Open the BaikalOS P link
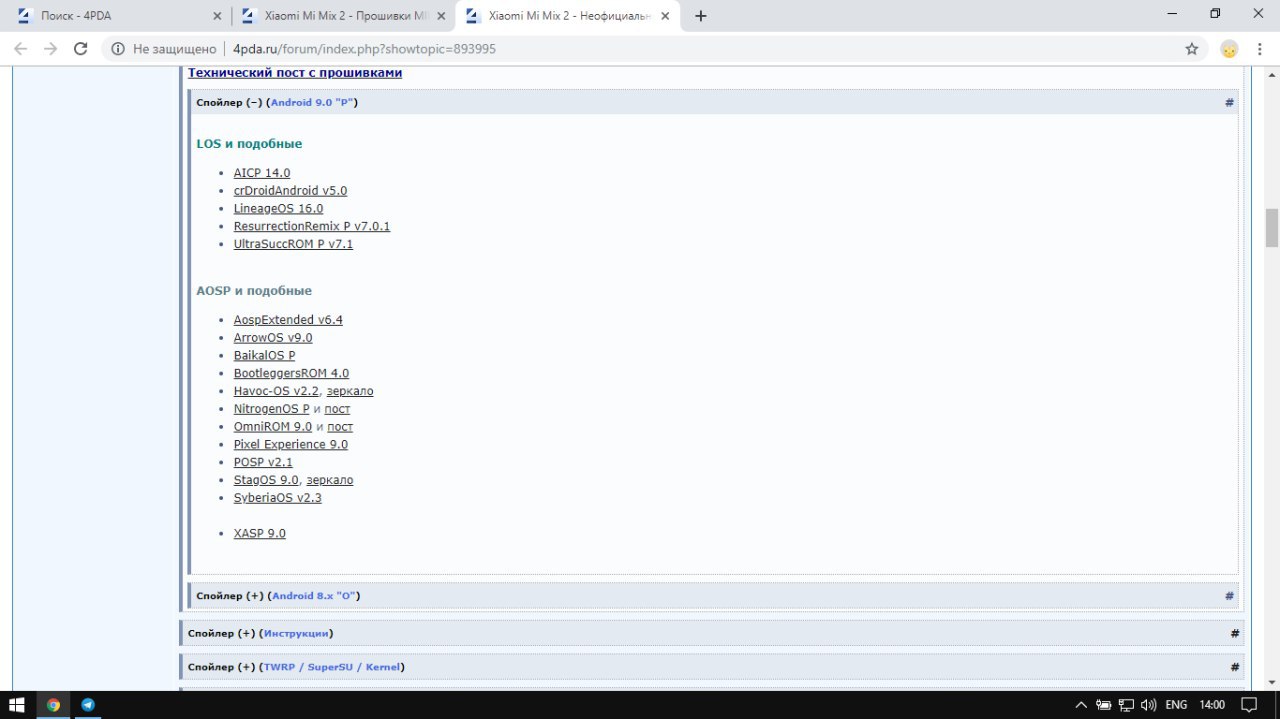Image resolution: width=1280 pixels, height=719 pixels. (264, 355)
